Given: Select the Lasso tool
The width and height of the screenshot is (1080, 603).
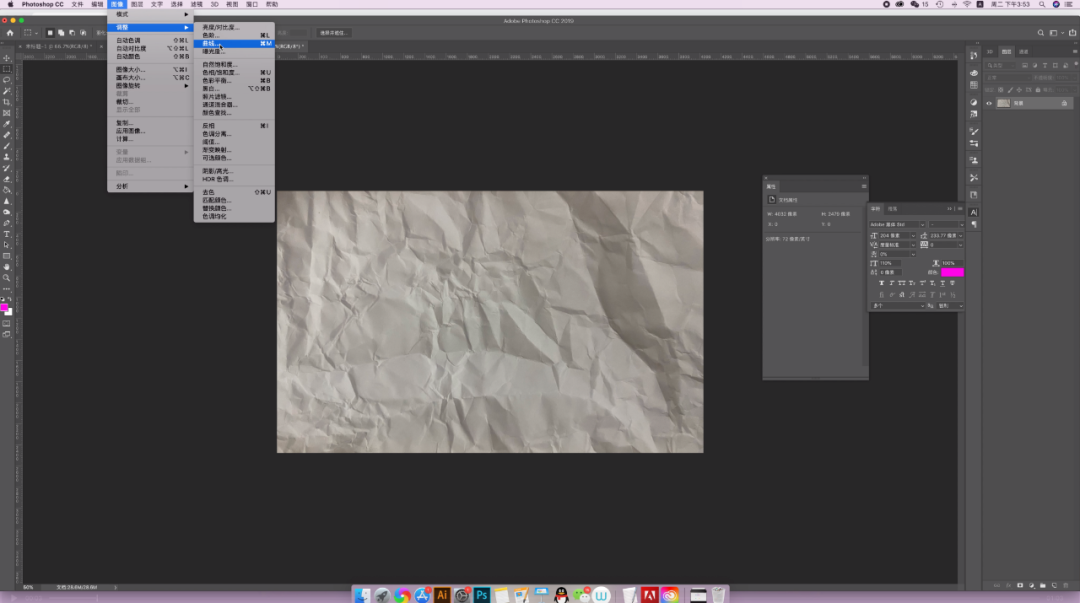Looking at the screenshot, I should [x=6, y=80].
